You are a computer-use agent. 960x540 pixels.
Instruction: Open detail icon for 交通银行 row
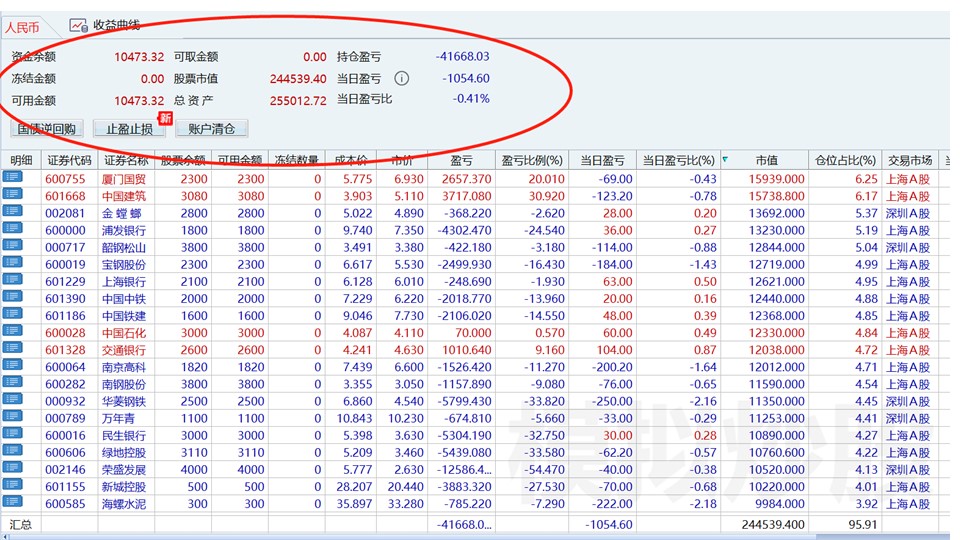point(12,349)
